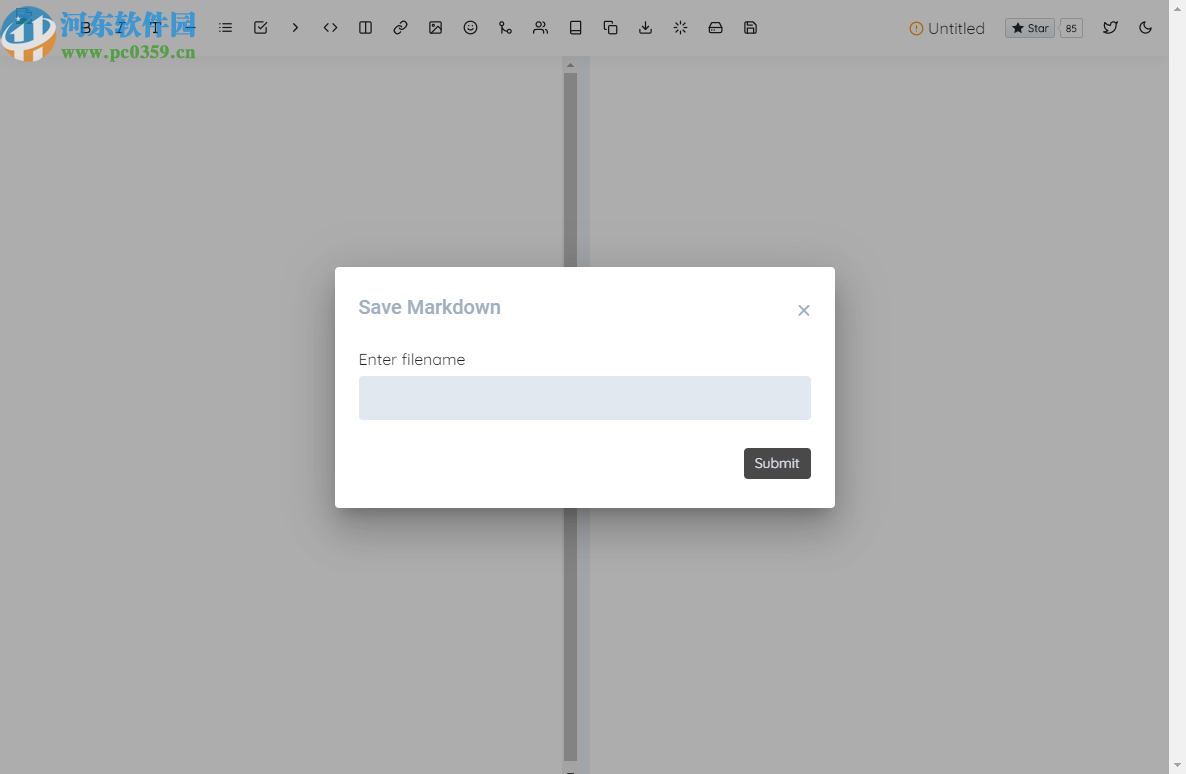
Task: Star the repository on GitHub
Action: tap(1029, 28)
